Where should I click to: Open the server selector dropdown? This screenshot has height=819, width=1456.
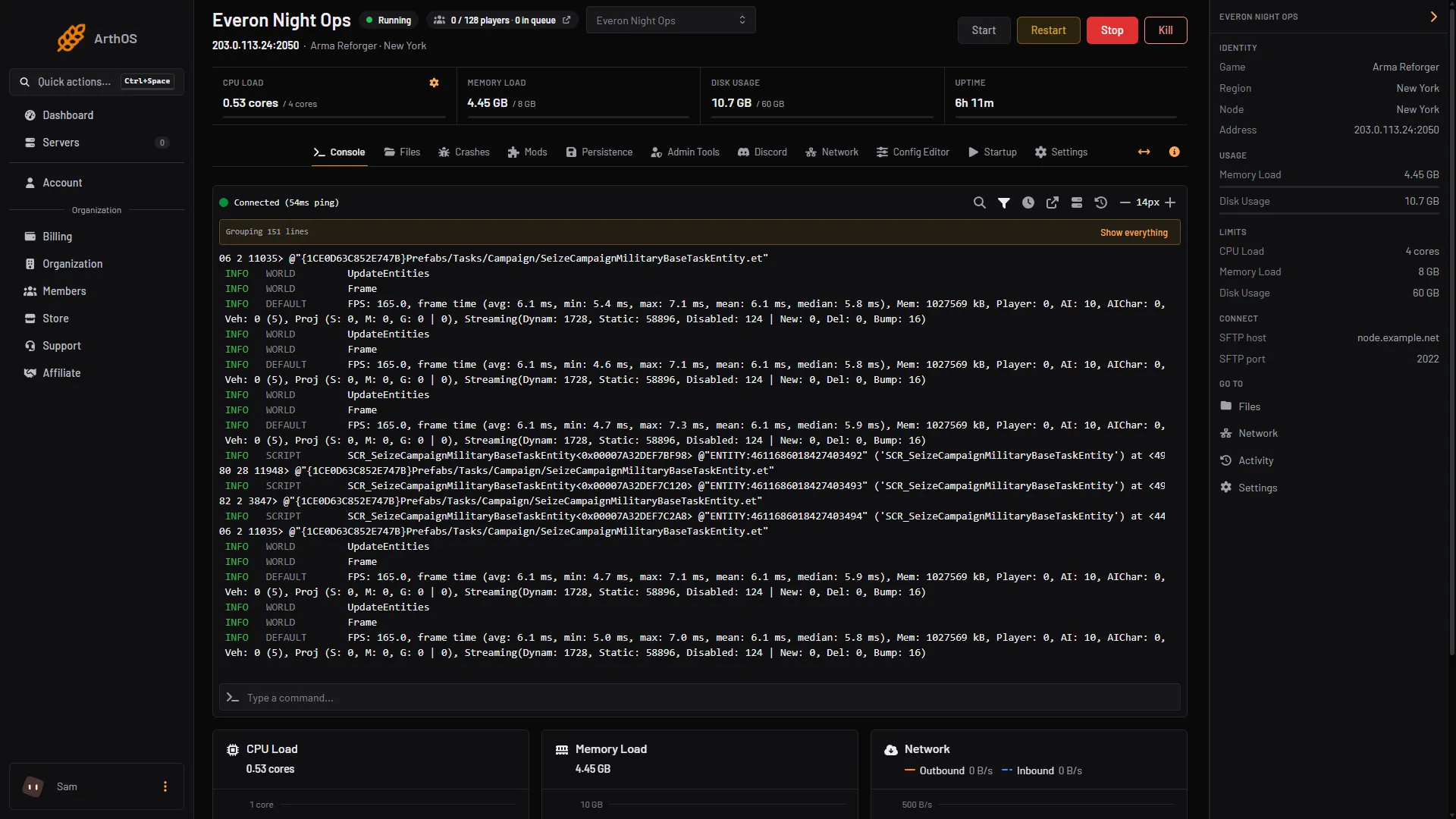[670, 20]
